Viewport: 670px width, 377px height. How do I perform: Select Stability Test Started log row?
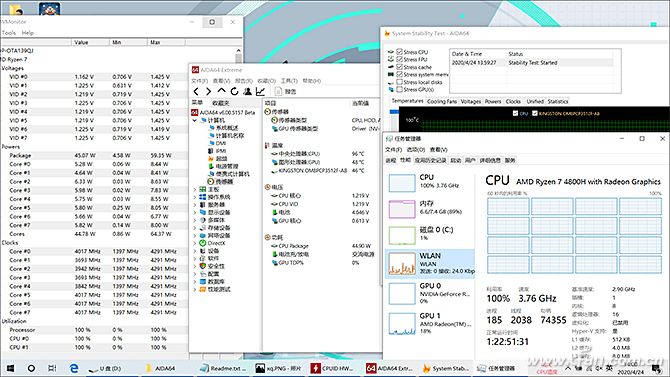pos(532,62)
